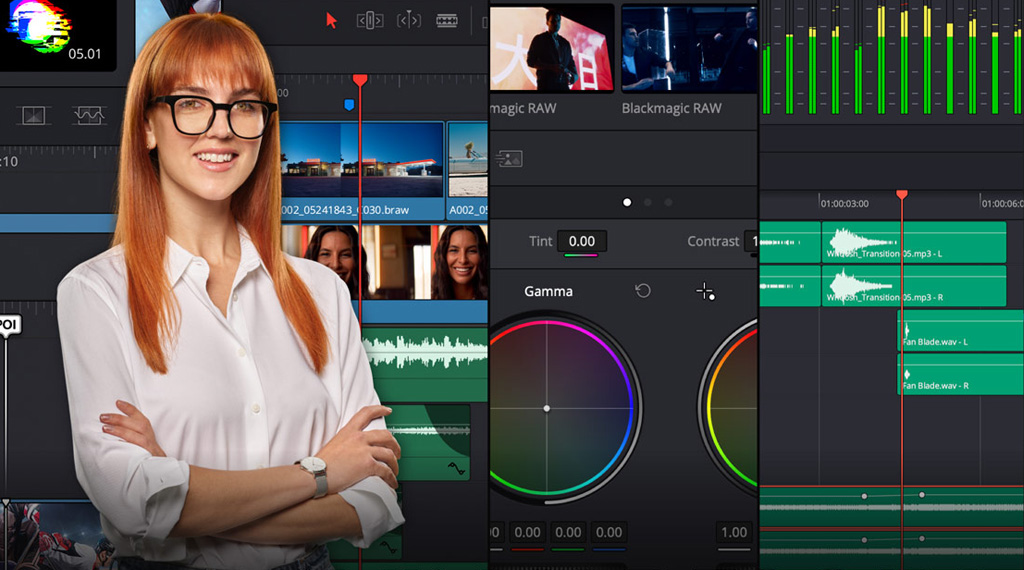The image size is (1024, 570).
Task: Click the gallery still image icon below Blackmagic RAW
Action: click(509, 159)
